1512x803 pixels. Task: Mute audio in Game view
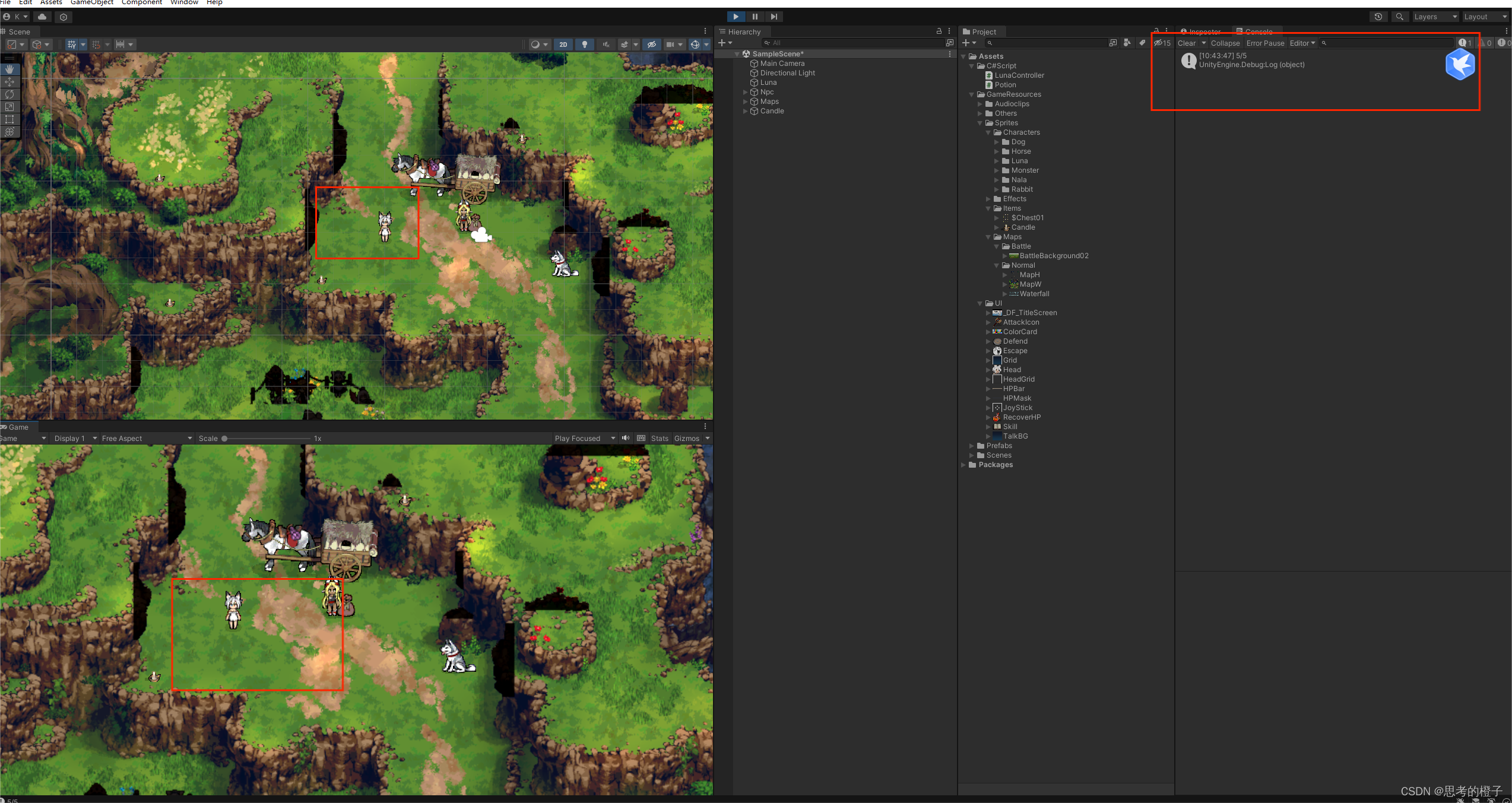click(626, 439)
